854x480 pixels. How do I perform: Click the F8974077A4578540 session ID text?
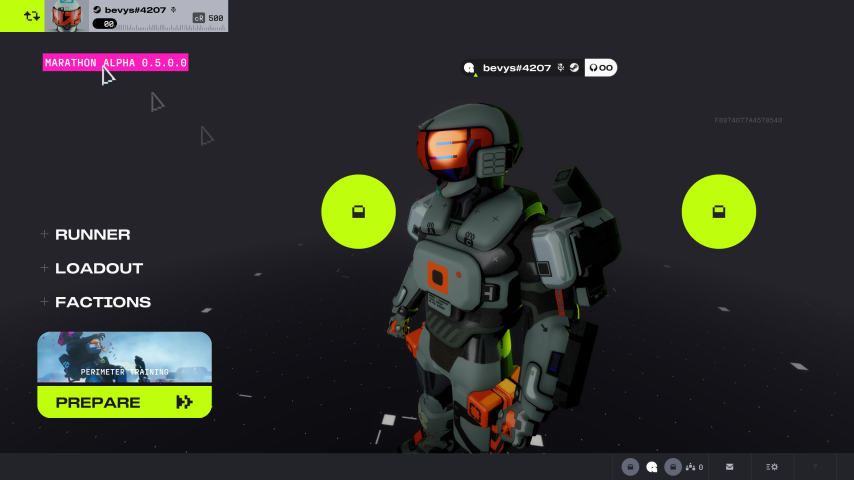[748, 120]
